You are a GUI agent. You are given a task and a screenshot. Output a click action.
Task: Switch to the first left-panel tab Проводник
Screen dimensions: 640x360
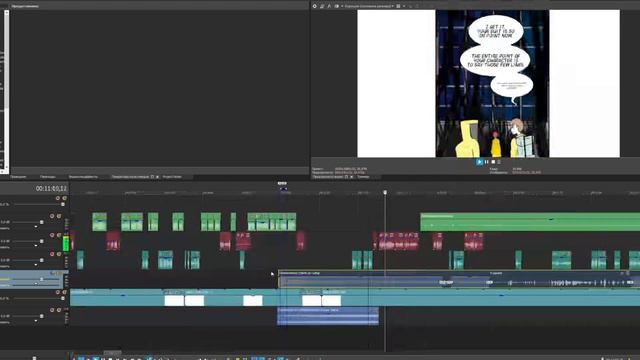tap(18, 177)
